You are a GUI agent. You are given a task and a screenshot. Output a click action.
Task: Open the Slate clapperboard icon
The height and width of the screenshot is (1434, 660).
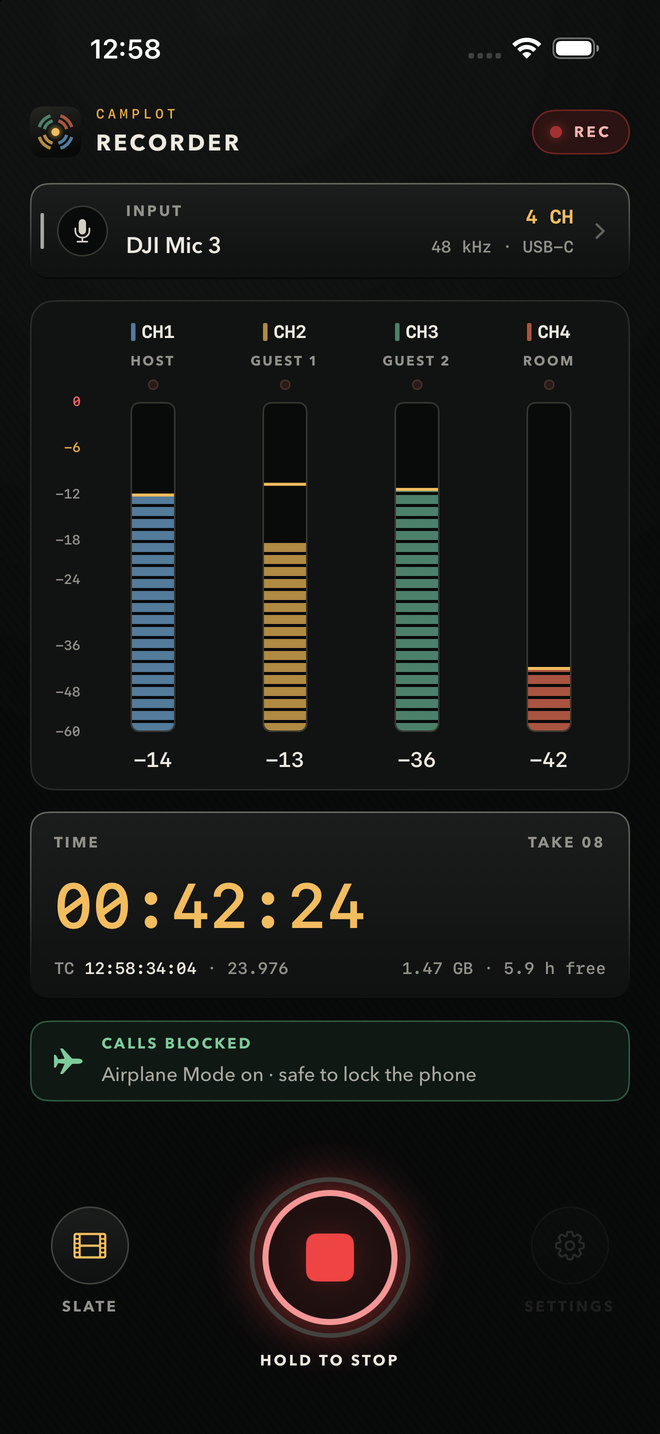click(x=90, y=1246)
